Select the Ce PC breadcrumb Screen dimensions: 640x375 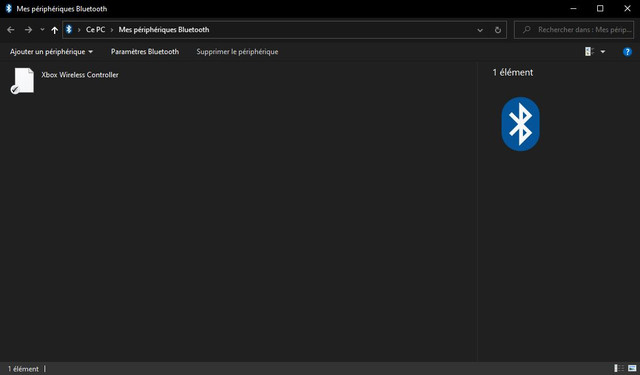coord(96,30)
